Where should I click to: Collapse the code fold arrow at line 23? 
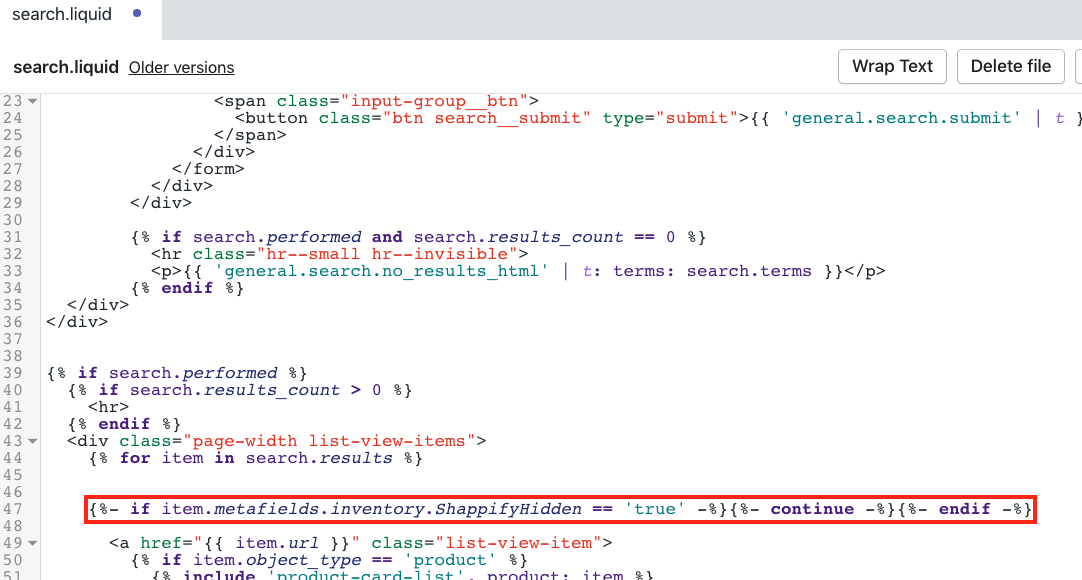tap(33, 102)
